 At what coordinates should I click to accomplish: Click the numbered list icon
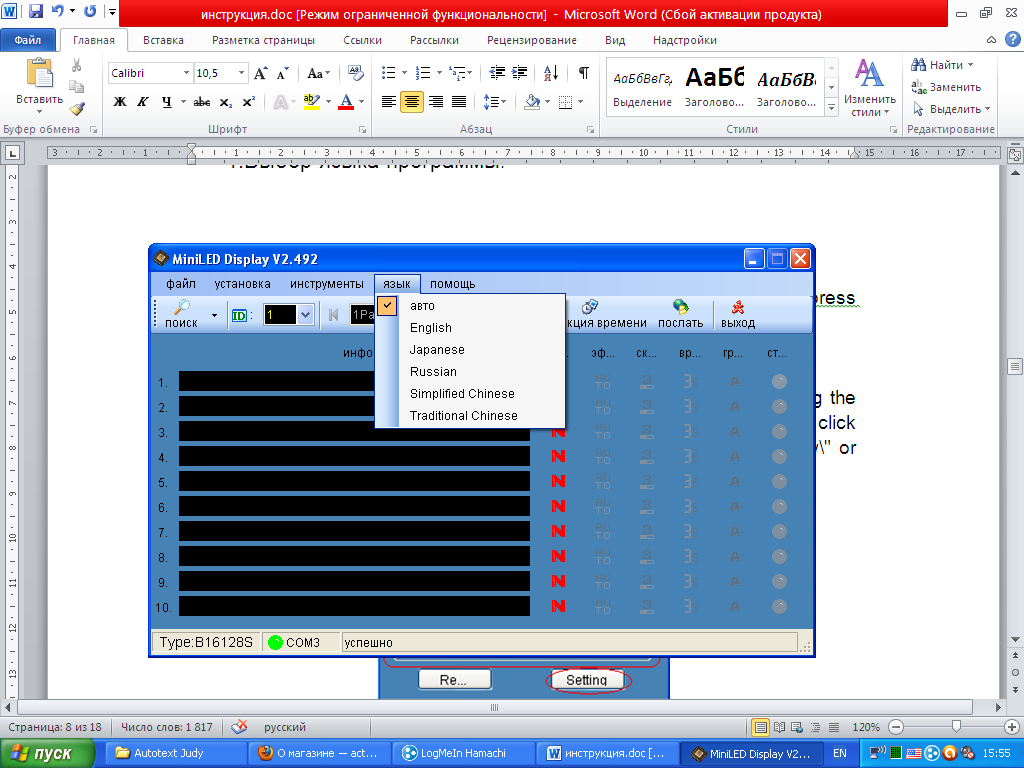[x=423, y=72]
